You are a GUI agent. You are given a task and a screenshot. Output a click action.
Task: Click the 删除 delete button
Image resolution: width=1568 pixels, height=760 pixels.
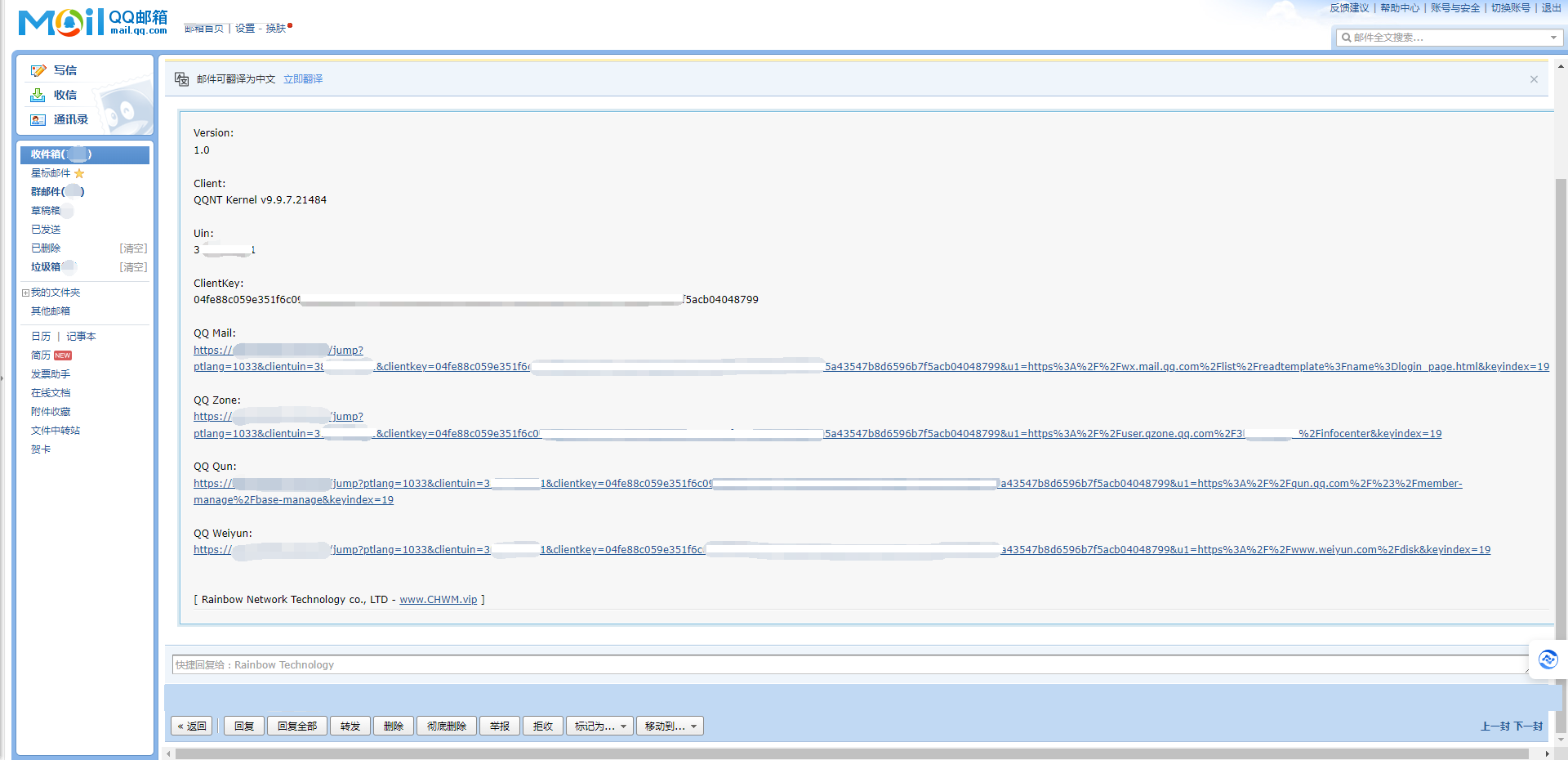(394, 726)
